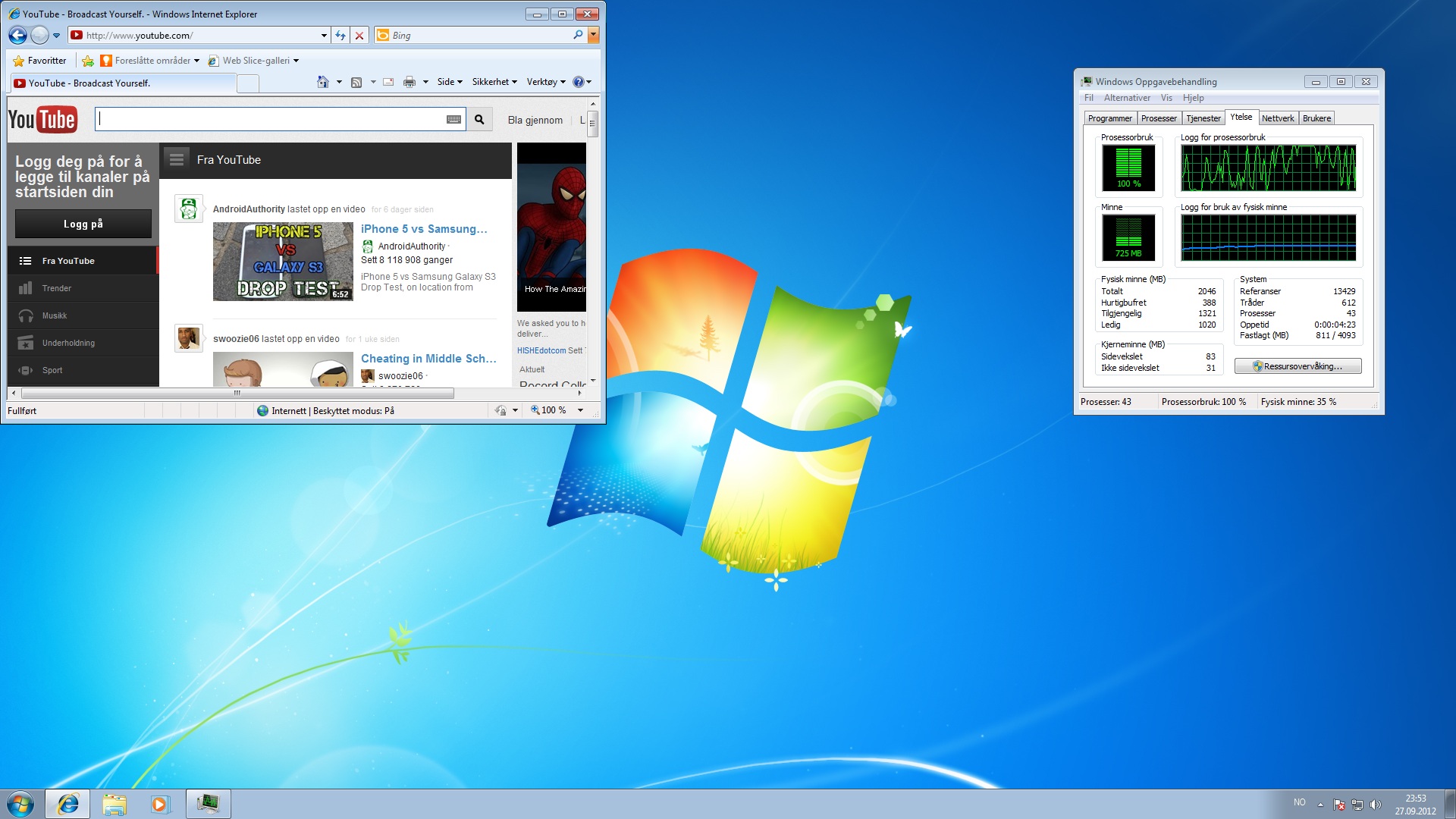This screenshot has width=1456, height=819.
Task: Open Windows Media Player from taskbar
Action: 160,804
